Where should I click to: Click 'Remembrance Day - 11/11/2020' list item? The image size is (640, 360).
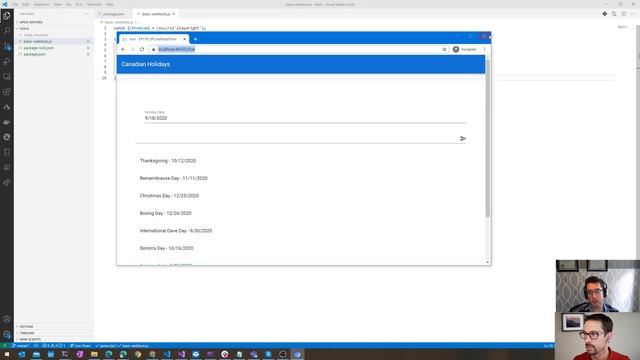click(173, 178)
